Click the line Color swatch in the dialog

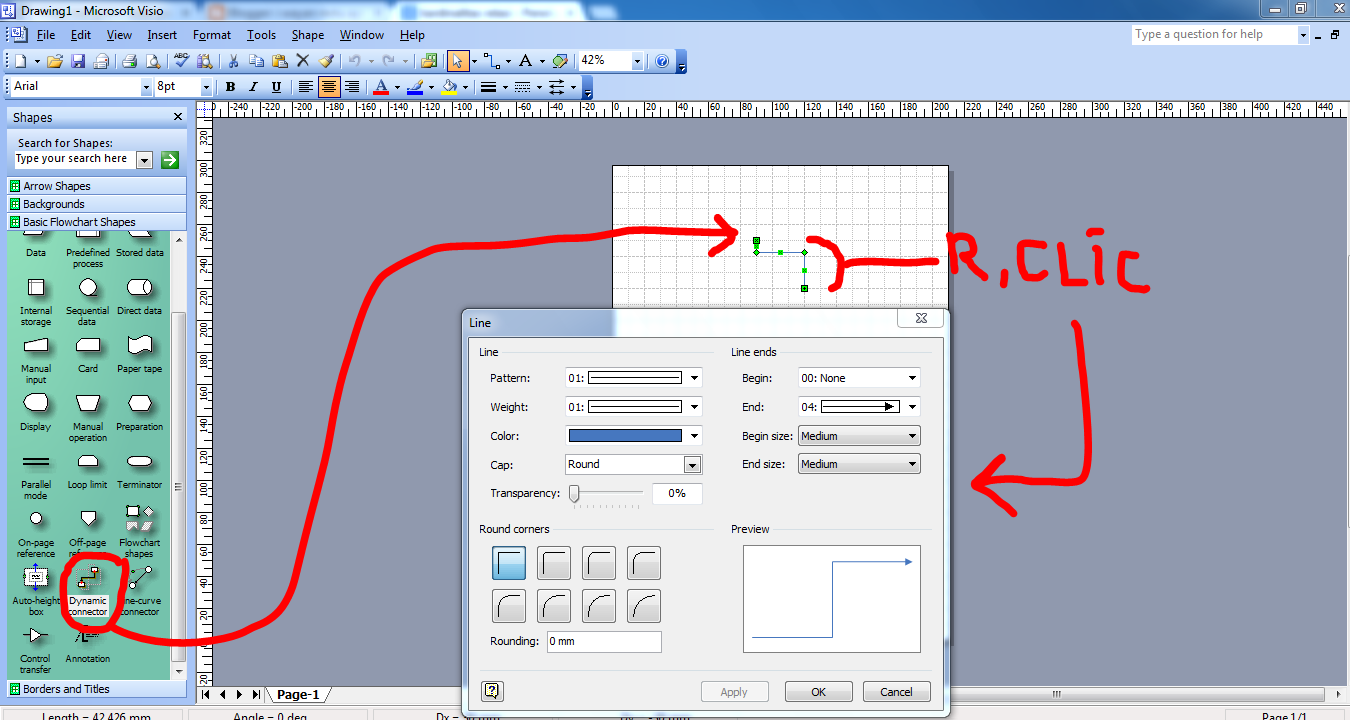click(x=625, y=436)
